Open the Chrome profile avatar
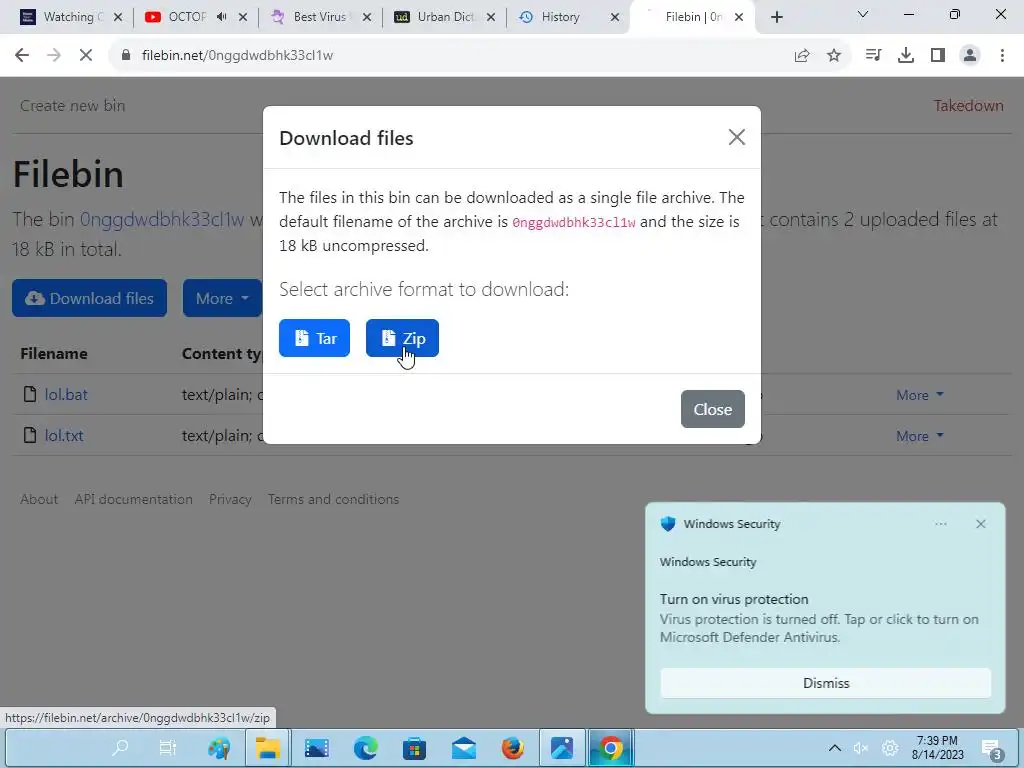 click(x=970, y=56)
